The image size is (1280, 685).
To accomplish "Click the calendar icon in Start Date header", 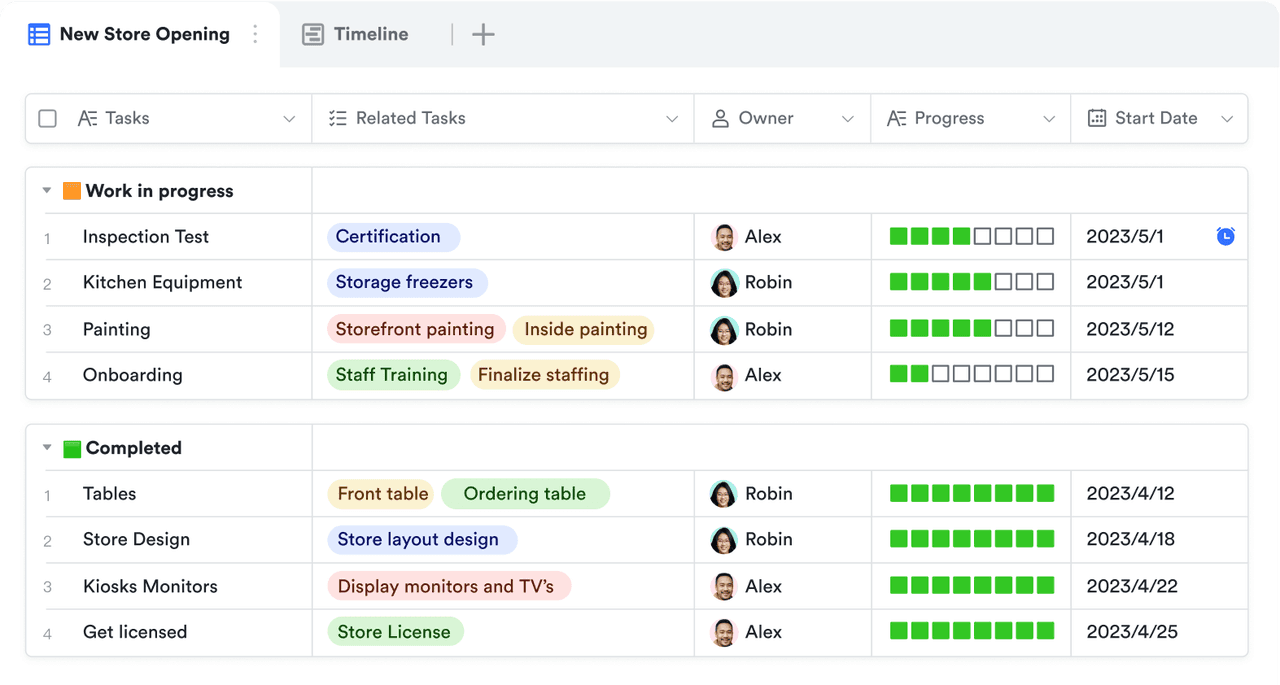I will tap(1097, 118).
